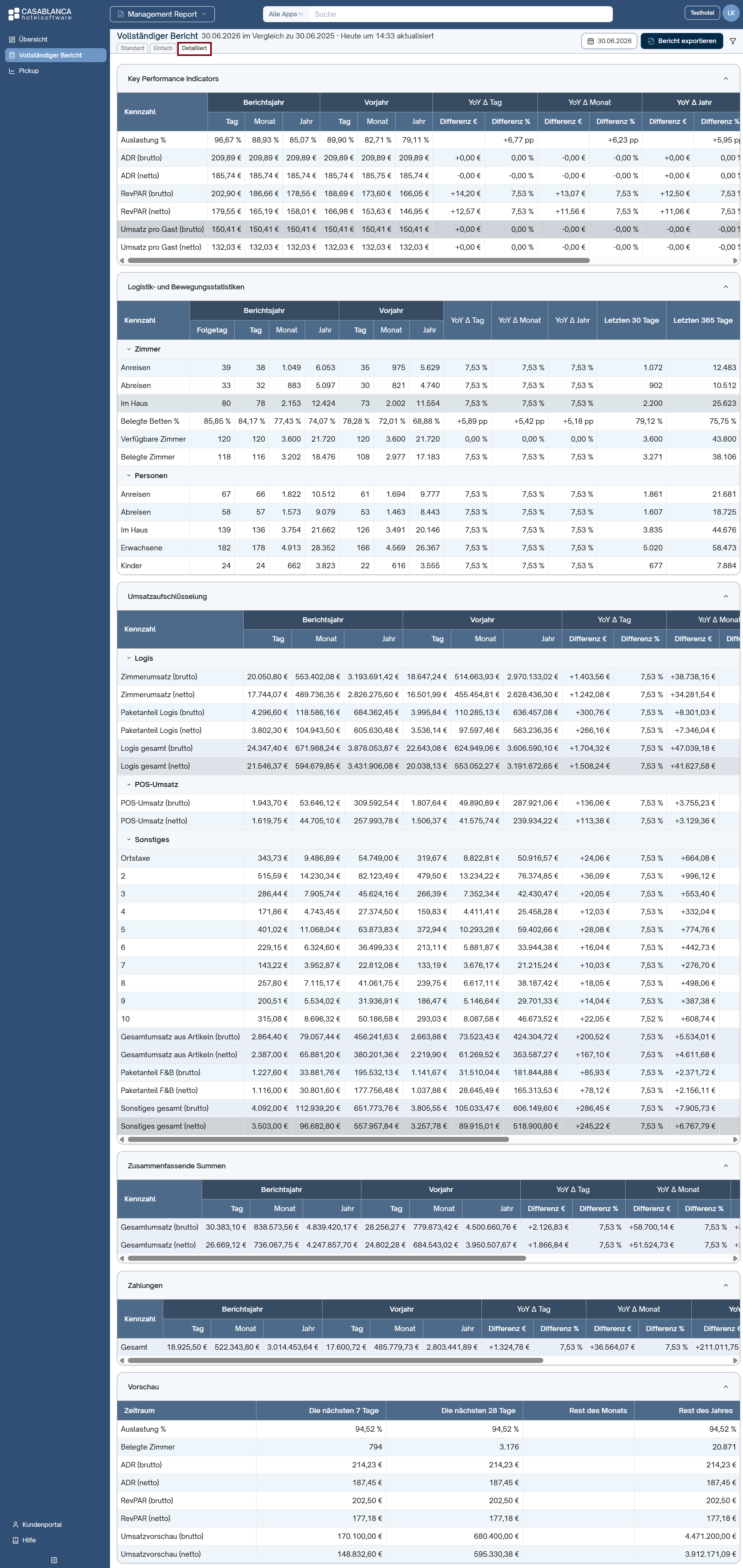
Task: Collapse the Logis row group
Action: (x=129, y=659)
